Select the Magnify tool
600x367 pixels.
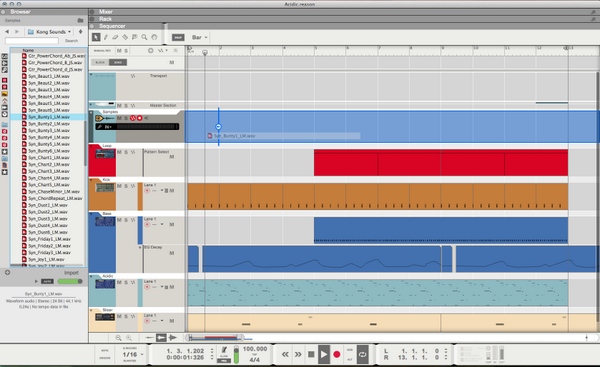pos(144,37)
